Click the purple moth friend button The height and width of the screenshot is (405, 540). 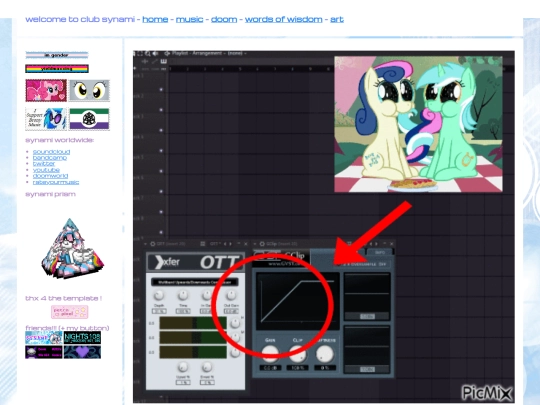click(x=44, y=352)
